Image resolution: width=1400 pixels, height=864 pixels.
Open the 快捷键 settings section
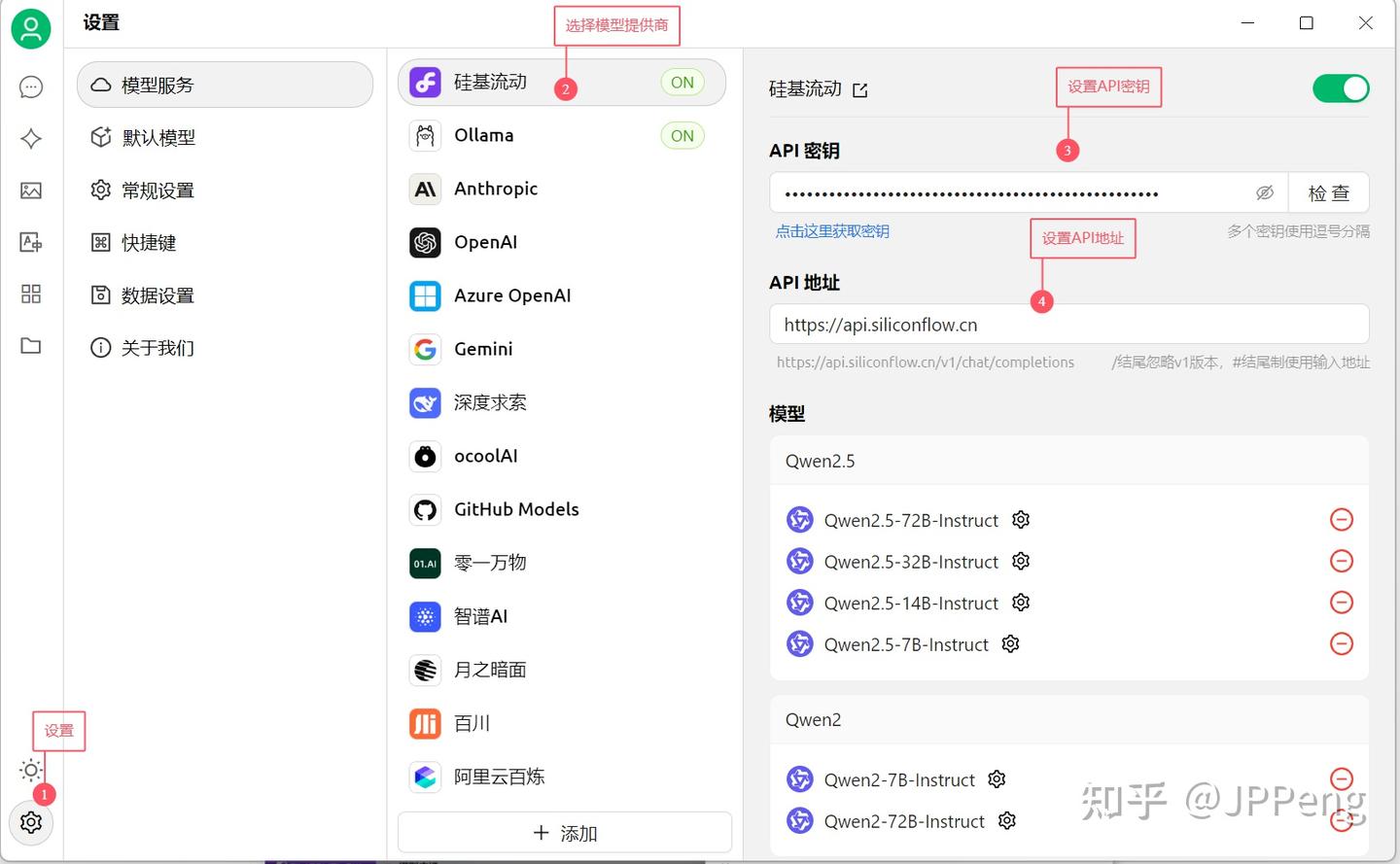click(x=225, y=243)
